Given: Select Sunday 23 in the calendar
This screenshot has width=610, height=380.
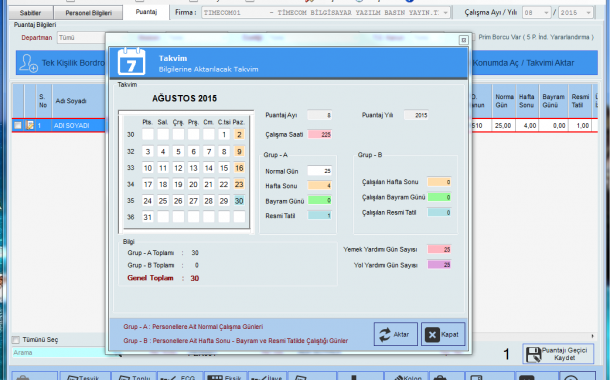Looking at the screenshot, I should 239,184.
